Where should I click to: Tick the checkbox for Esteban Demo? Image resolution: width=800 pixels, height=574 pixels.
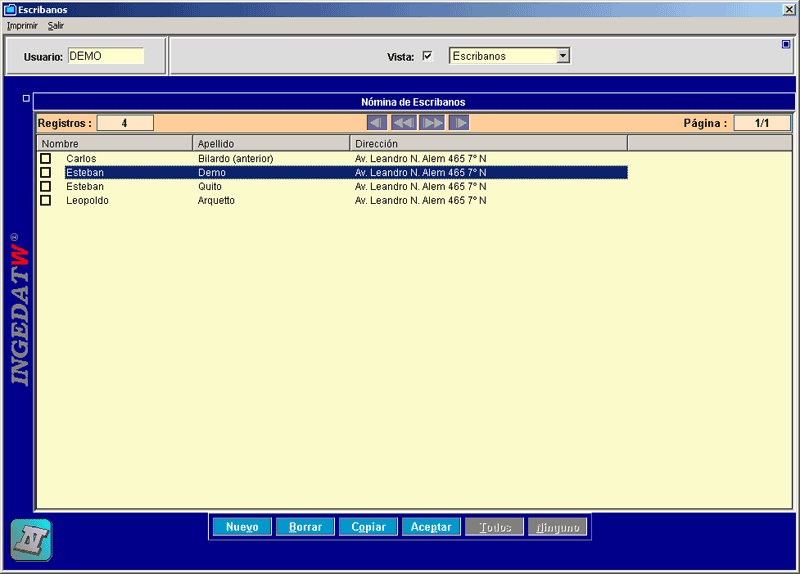[45, 172]
